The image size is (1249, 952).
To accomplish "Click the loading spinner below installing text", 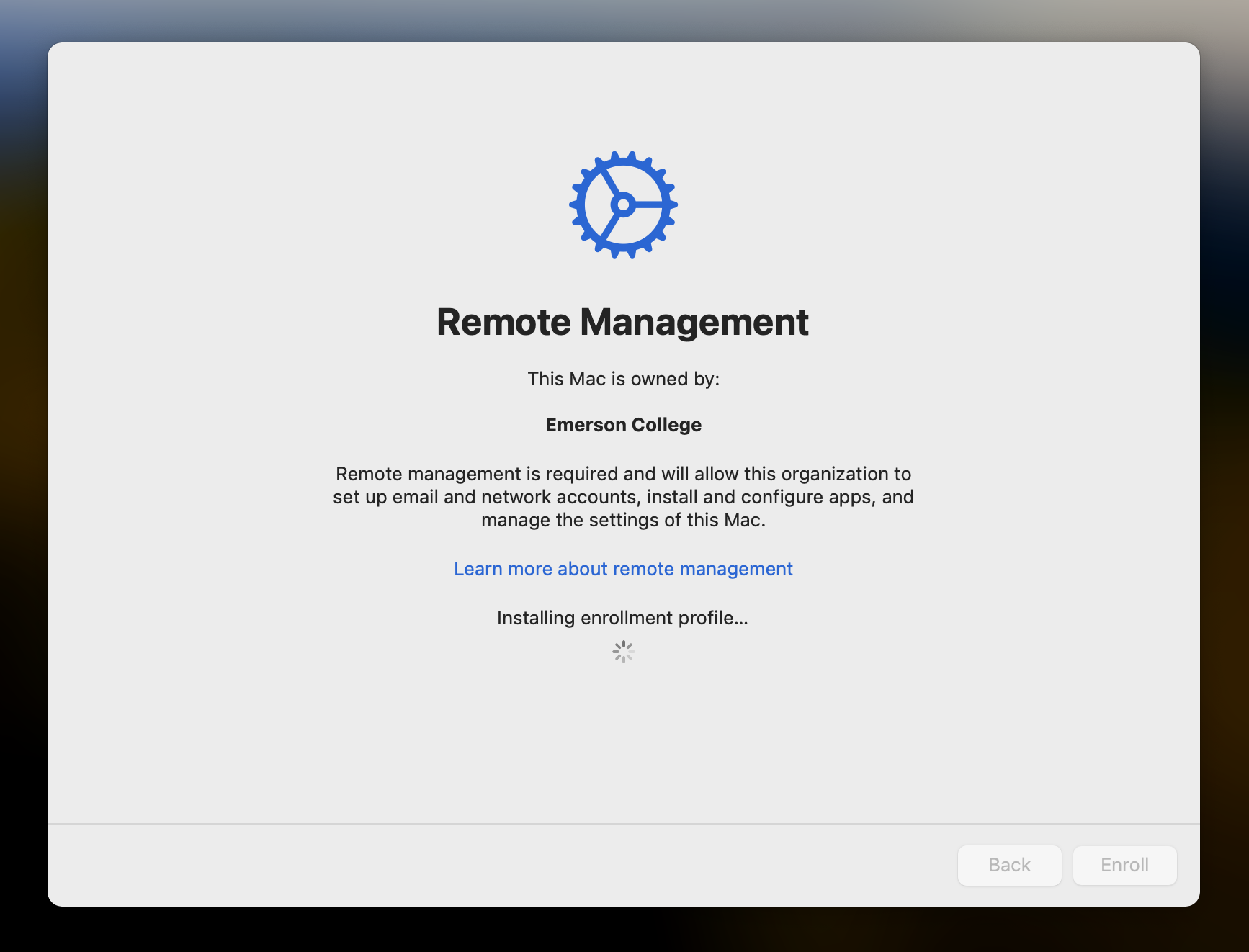I will (623, 652).
